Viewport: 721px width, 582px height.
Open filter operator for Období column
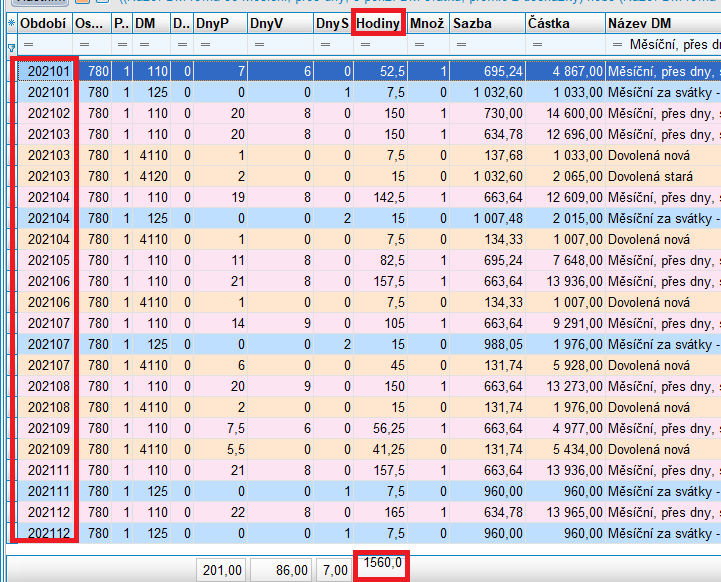coord(28,46)
